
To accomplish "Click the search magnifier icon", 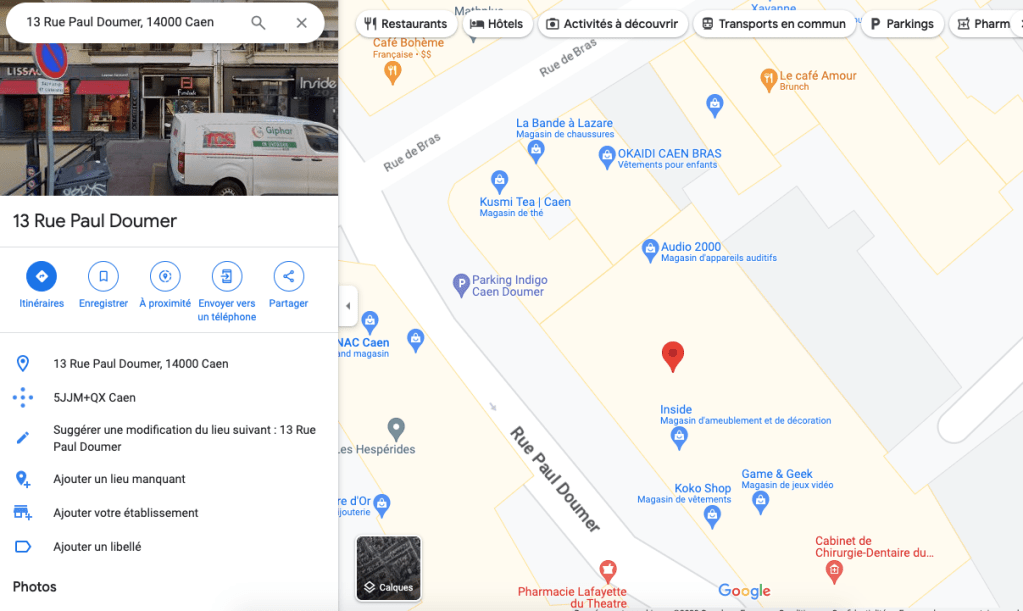I will (x=258, y=23).
